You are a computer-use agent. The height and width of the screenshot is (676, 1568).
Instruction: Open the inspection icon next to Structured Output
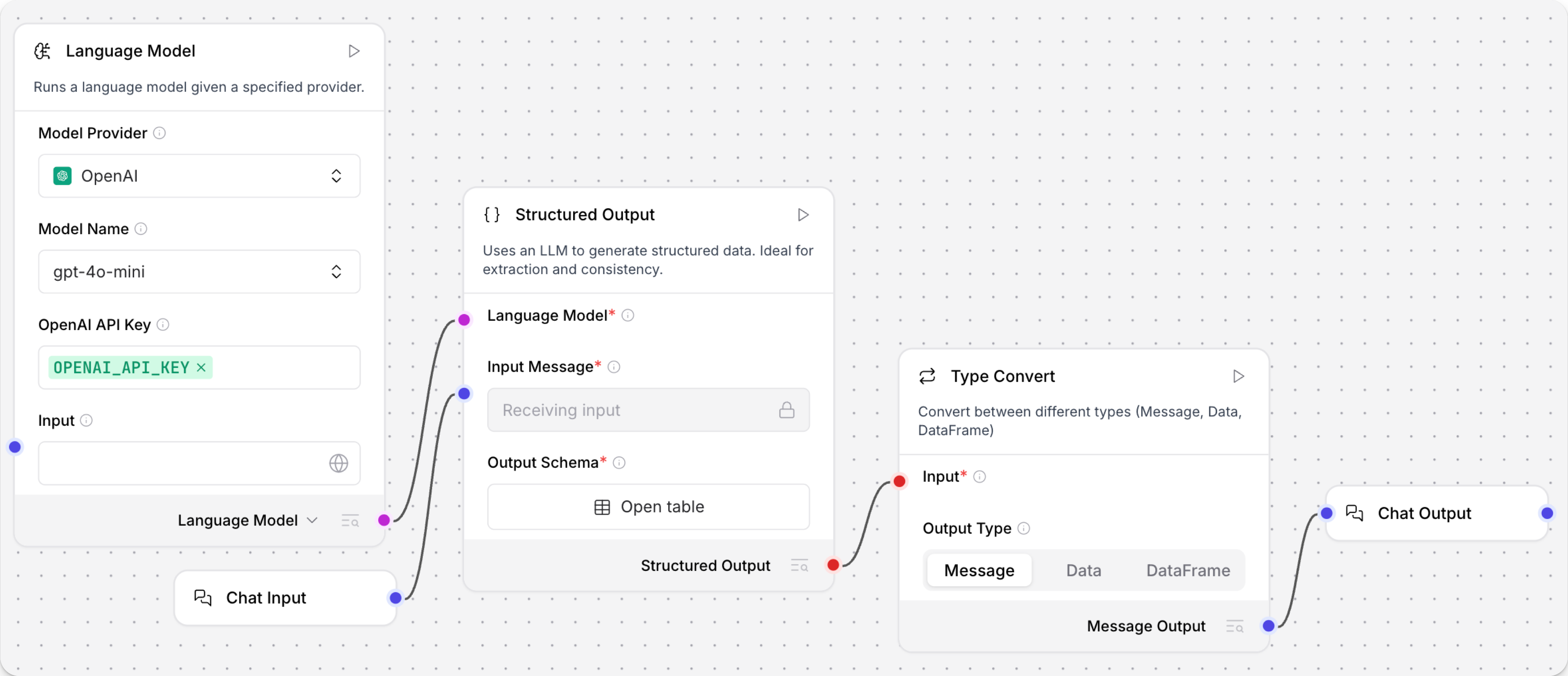coord(799,565)
